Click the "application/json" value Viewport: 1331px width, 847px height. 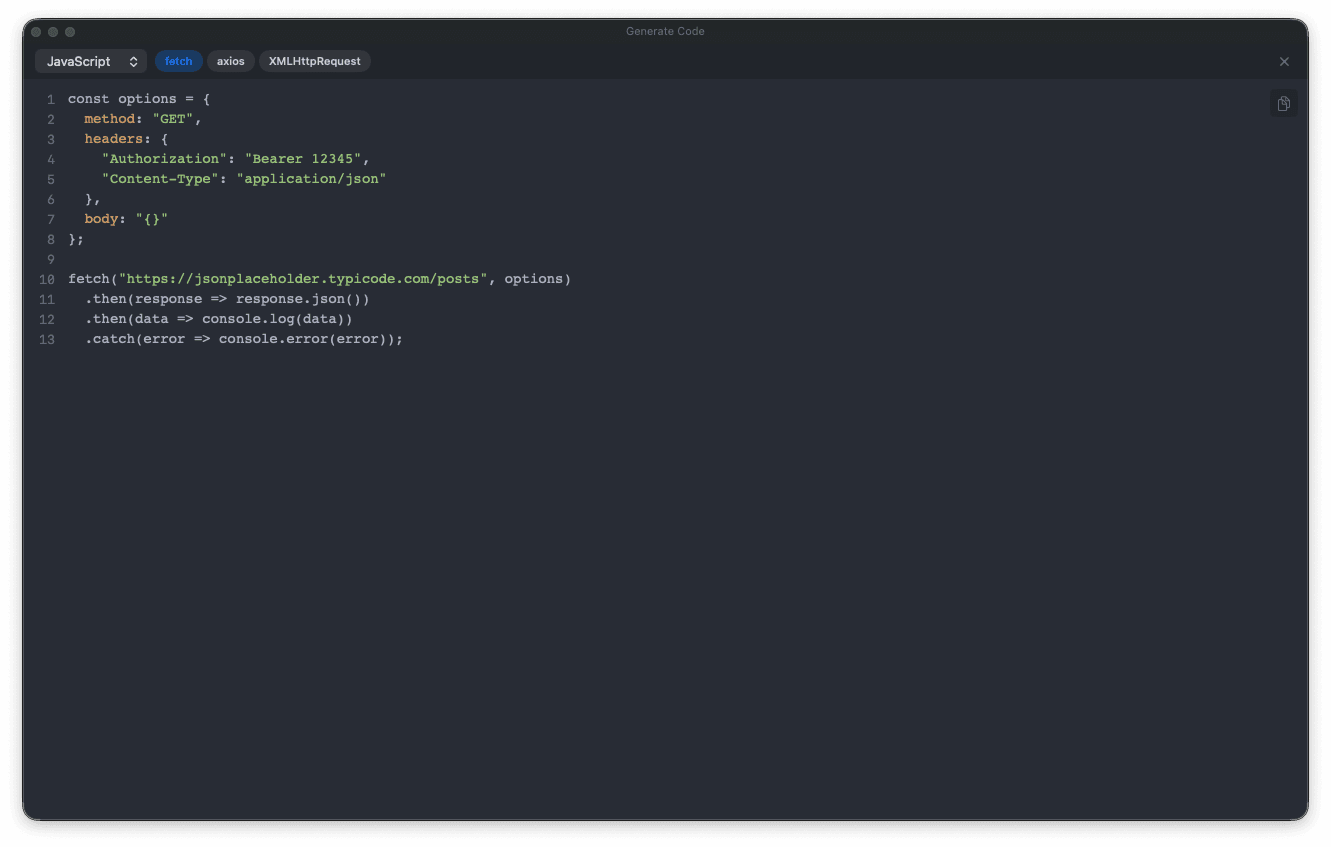[311, 179]
